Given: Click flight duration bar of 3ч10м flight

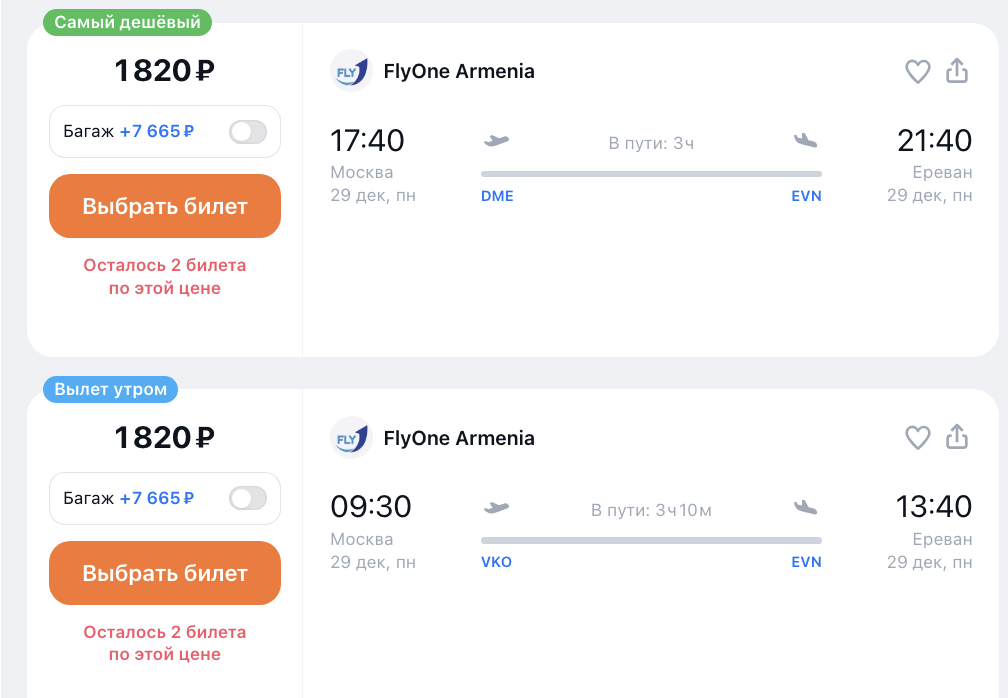Looking at the screenshot, I should point(651,540).
